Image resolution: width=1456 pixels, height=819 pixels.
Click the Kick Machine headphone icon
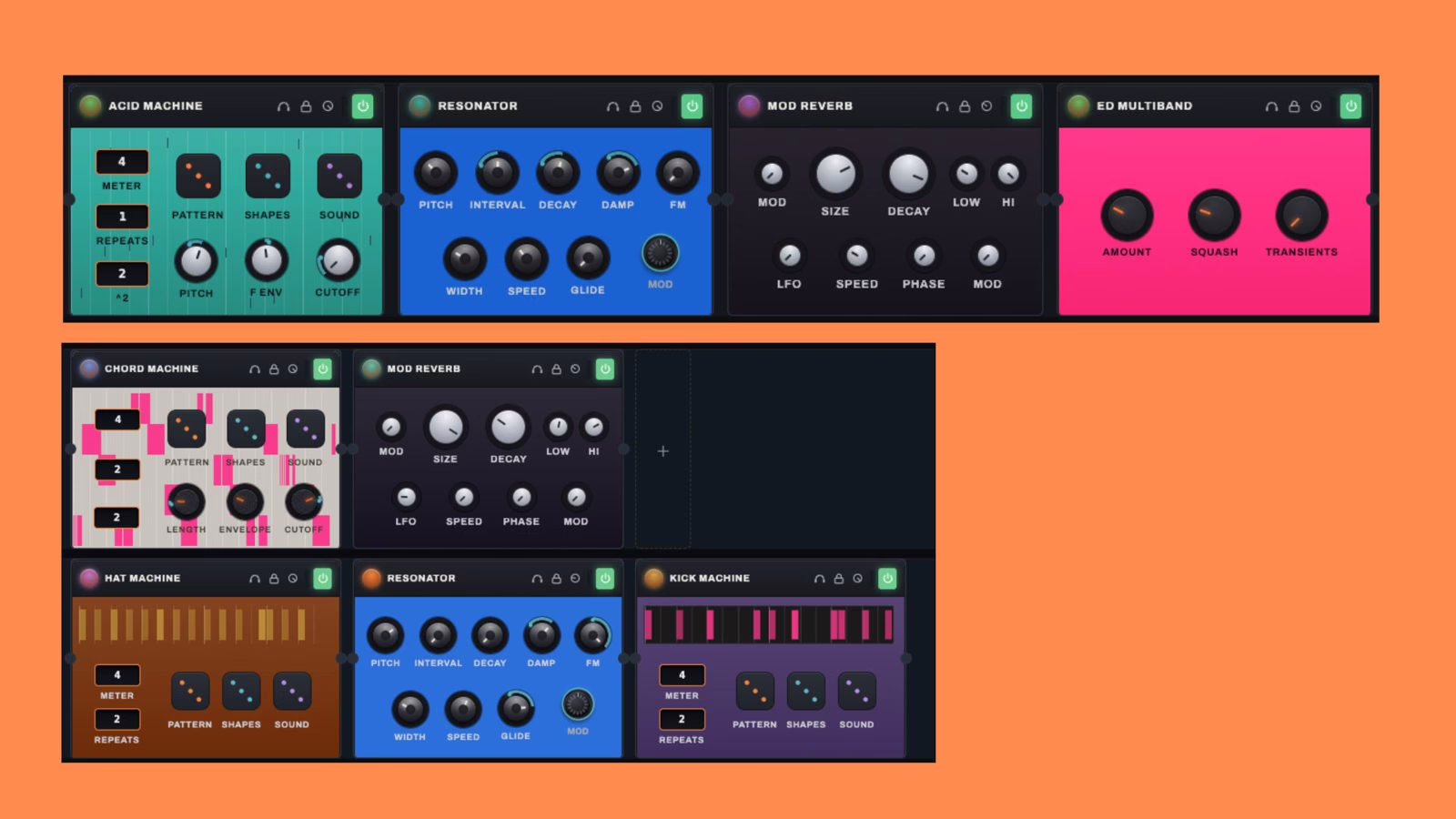(820, 579)
